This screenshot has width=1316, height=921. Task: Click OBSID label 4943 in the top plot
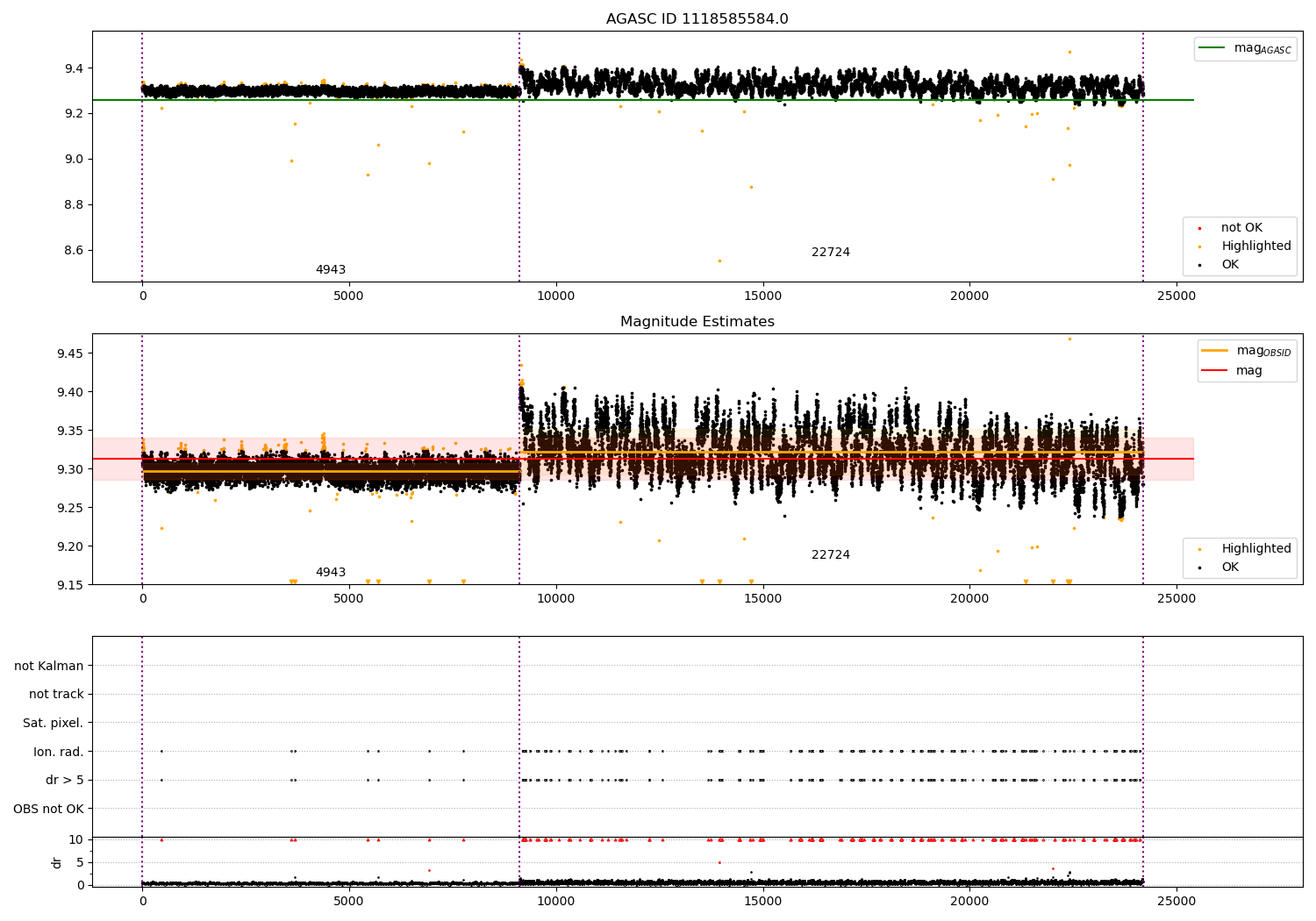coord(331,270)
